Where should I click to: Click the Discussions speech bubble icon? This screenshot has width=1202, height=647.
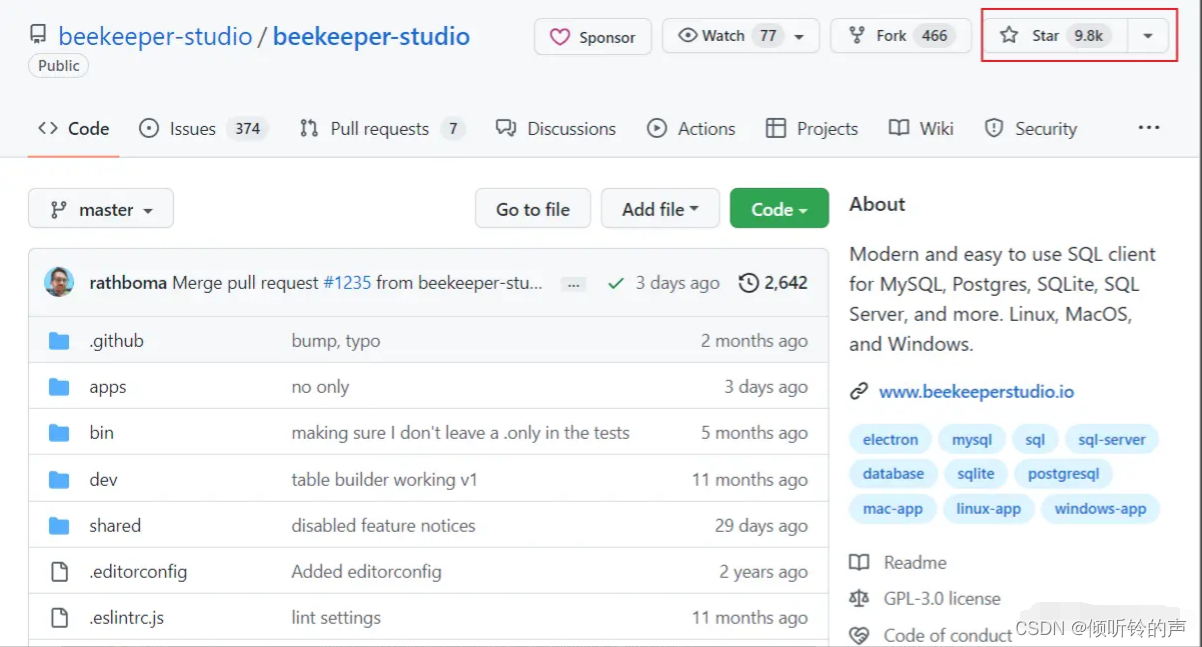[x=506, y=128]
